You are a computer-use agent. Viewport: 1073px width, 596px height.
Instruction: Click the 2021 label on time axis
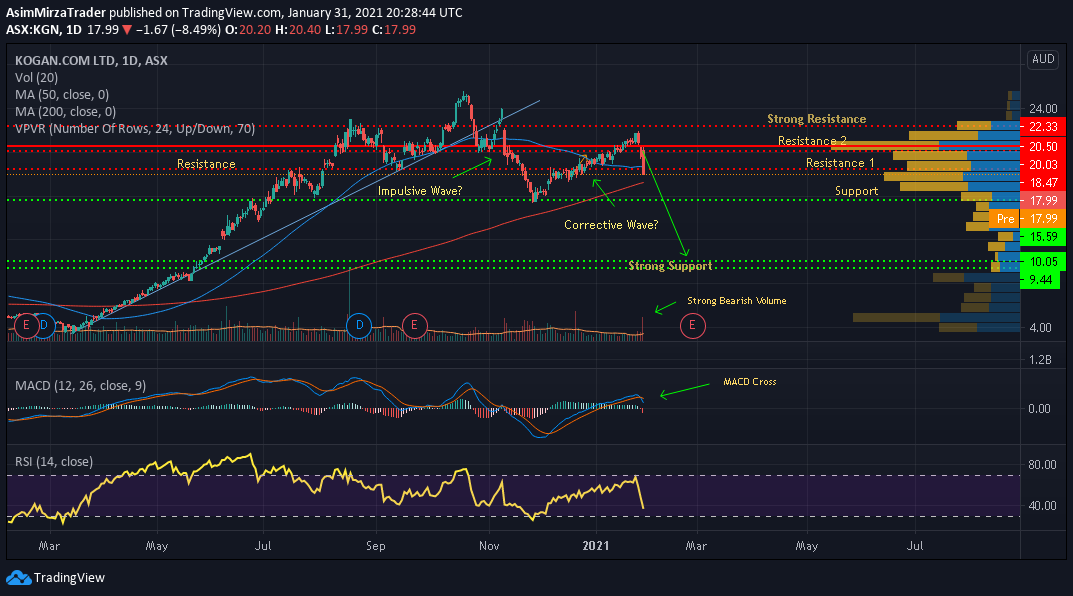[x=595, y=545]
